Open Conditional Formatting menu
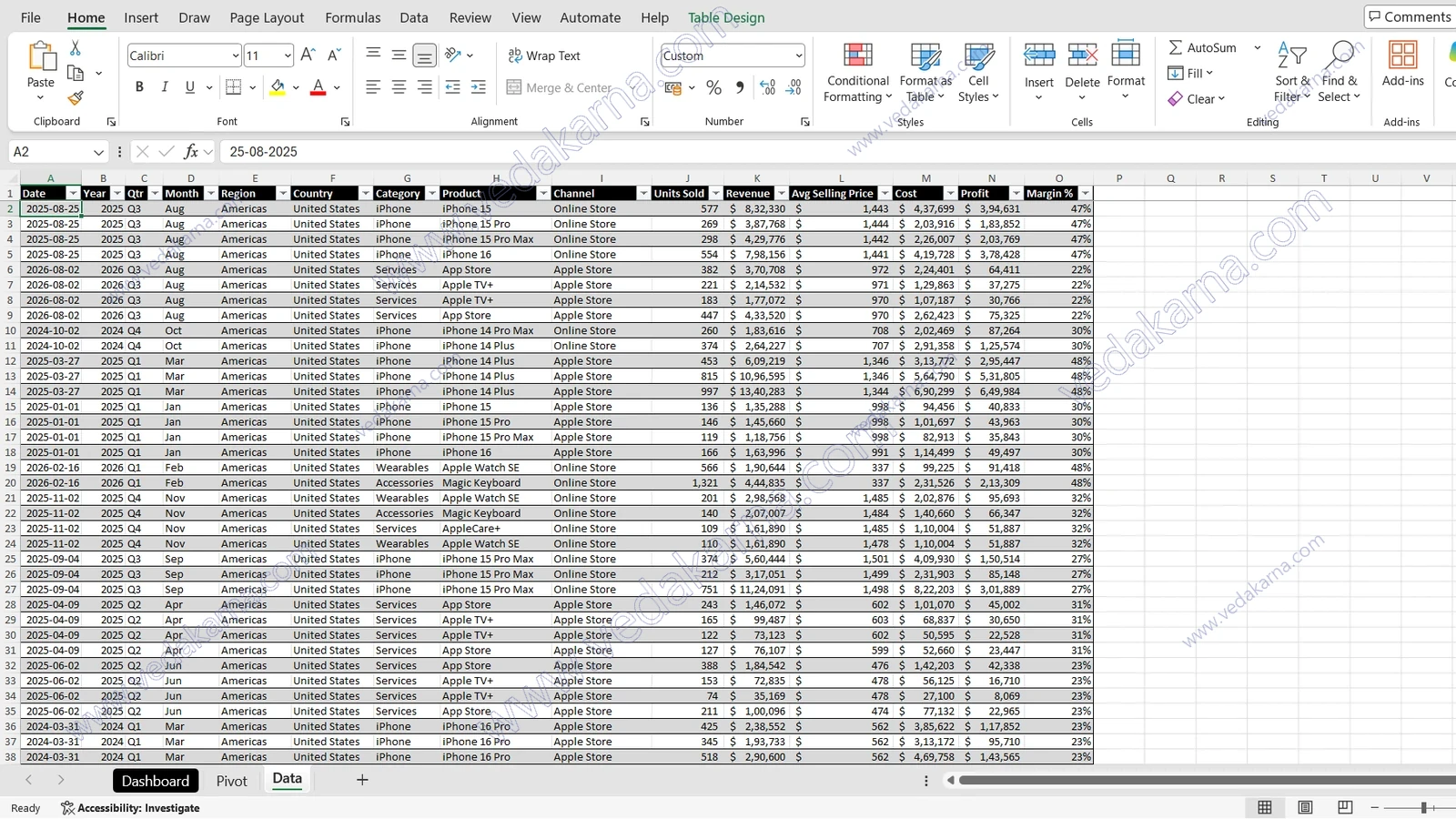The width and height of the screenshot is (1456, 819). pyautogui.click(x=857, y=73)
